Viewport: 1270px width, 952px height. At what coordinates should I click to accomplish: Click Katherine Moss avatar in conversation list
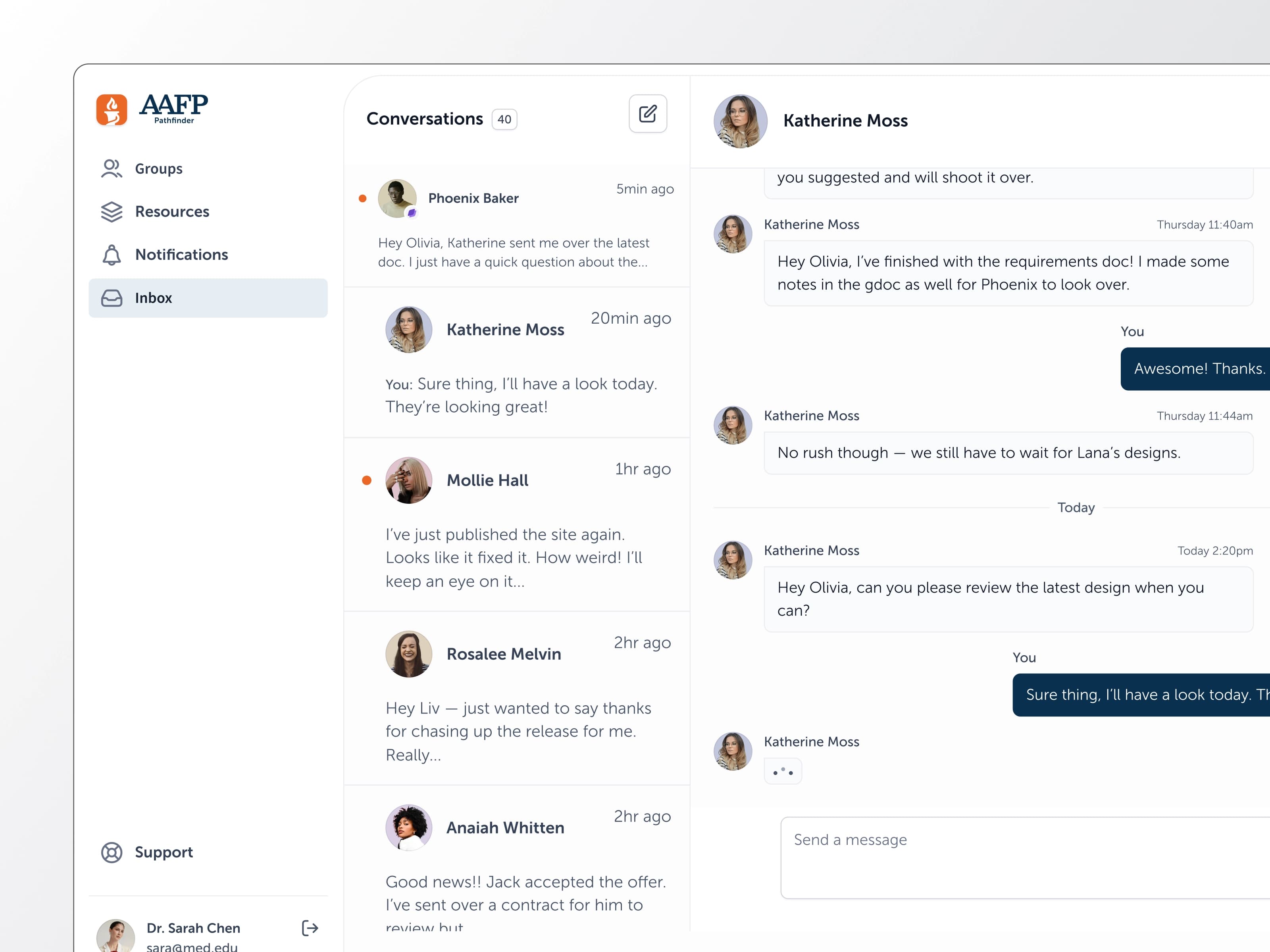[409, 329]
